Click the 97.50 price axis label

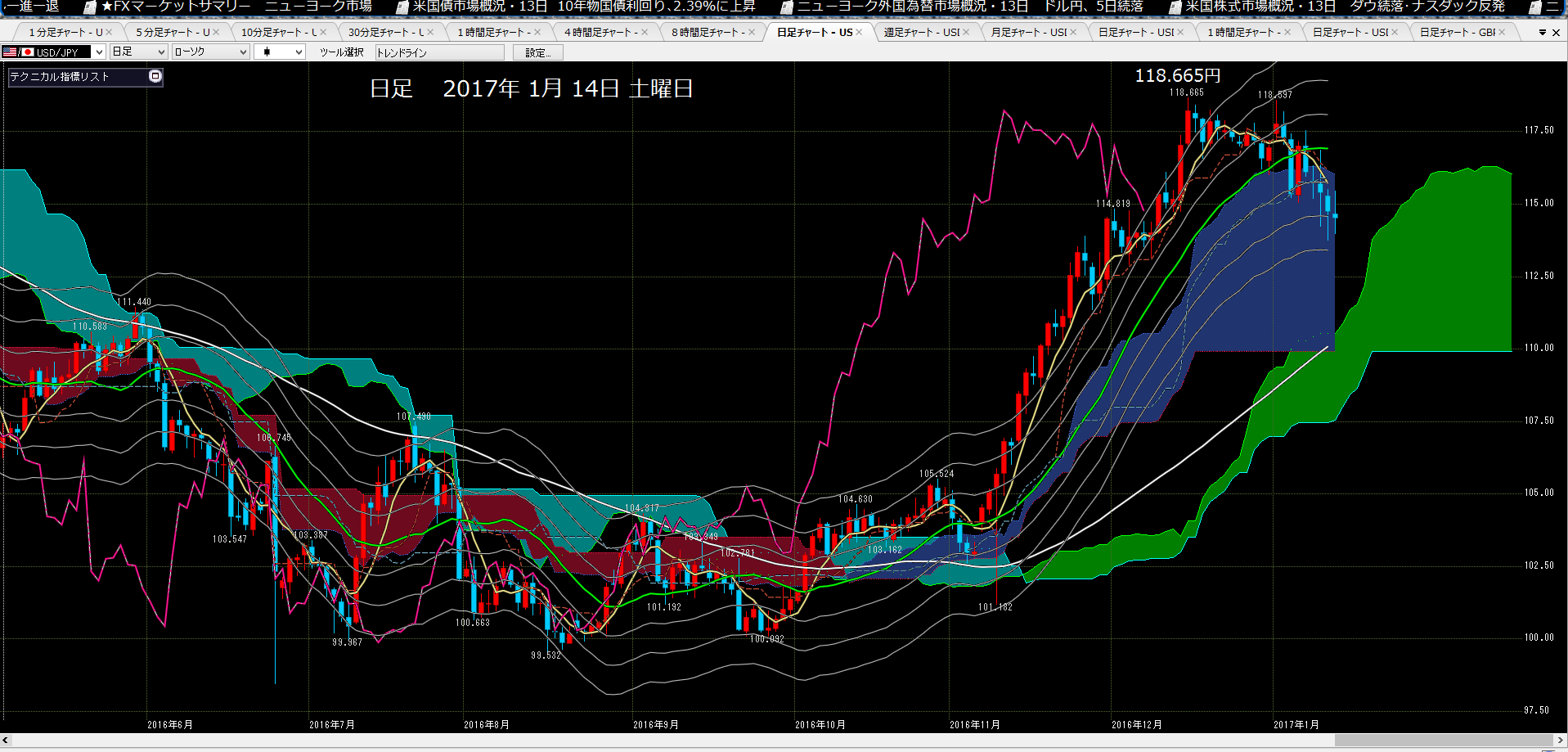pos(1536,710)
